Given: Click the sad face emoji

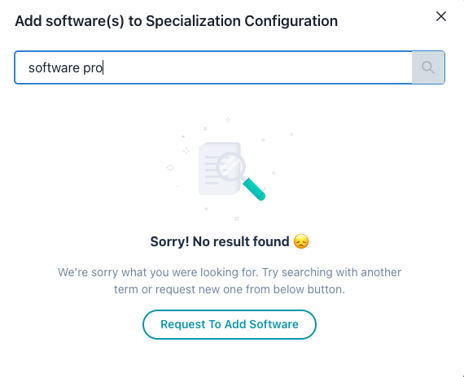Looking at the screenshot, I should click(301, 241).
